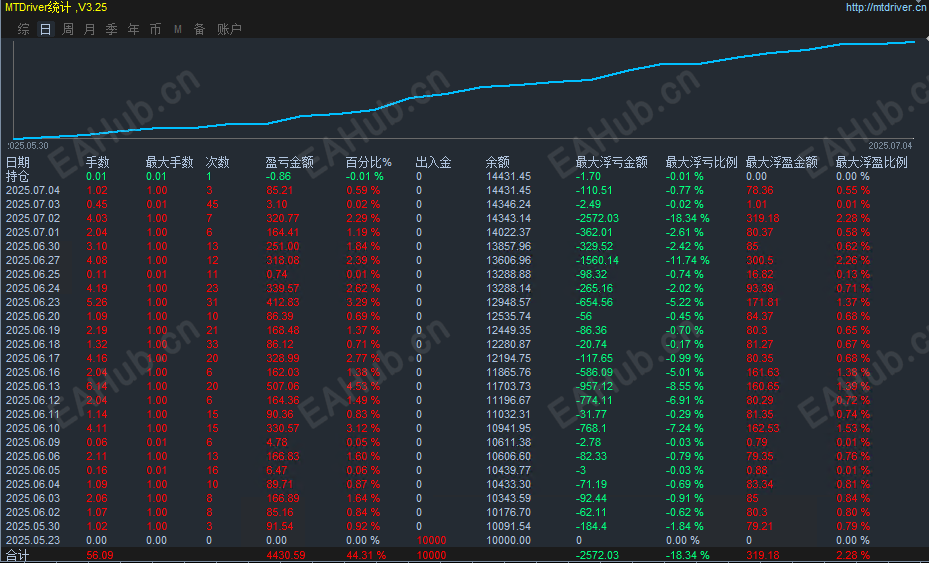The height and width of the screenshot is (563, 929).
Task: Select the 2025.06.27 date row
Action: pos(33,260)
